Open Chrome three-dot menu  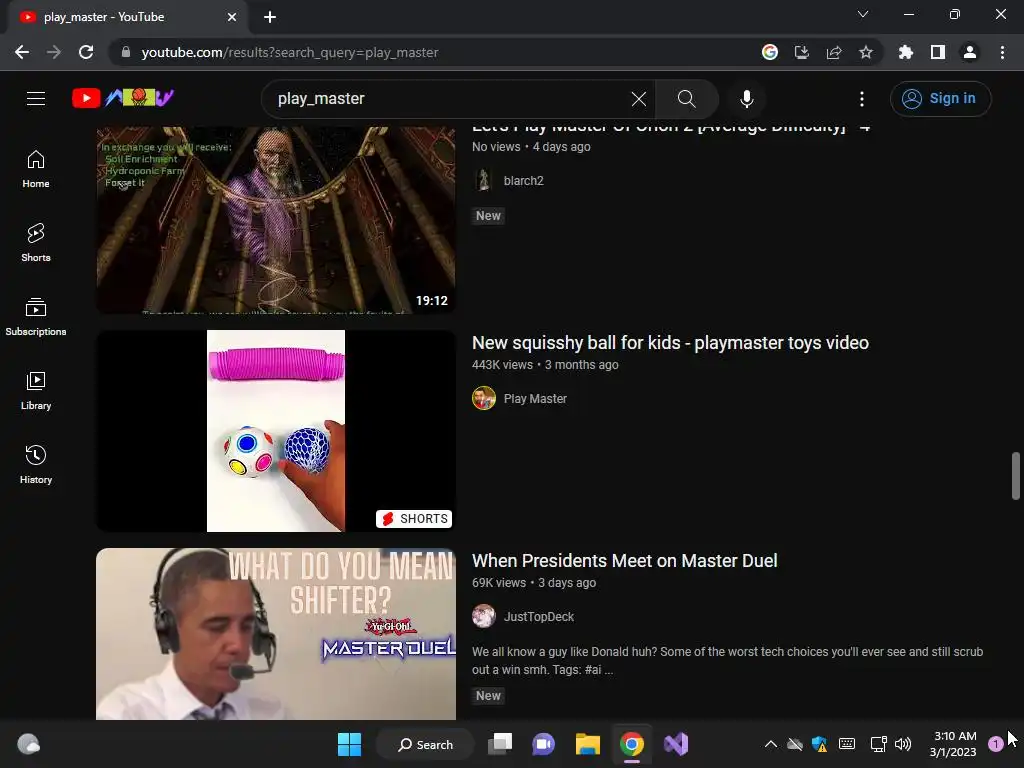pos(1002,52)
